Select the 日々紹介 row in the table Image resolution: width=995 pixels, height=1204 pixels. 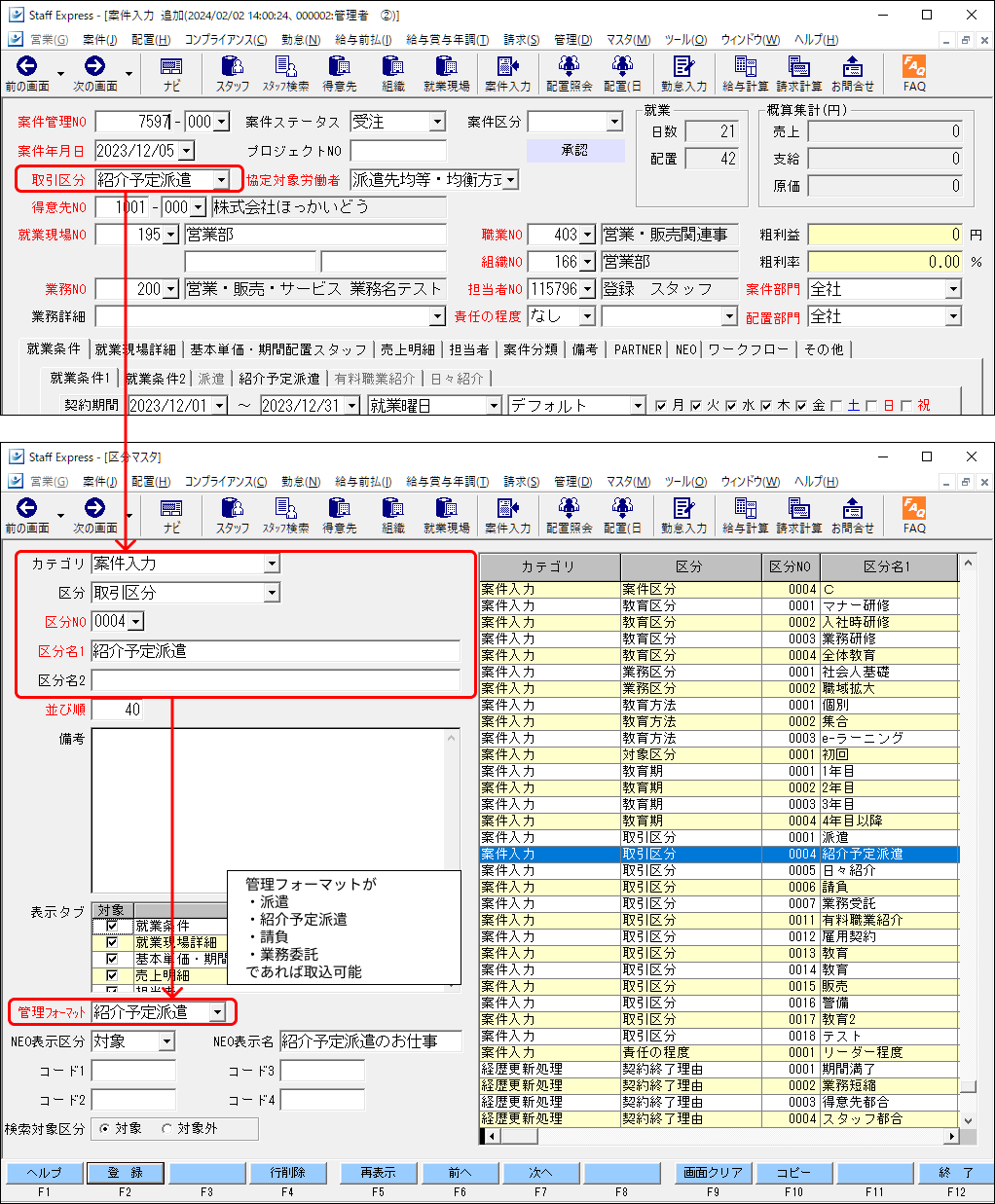click(x=719, y=870)
